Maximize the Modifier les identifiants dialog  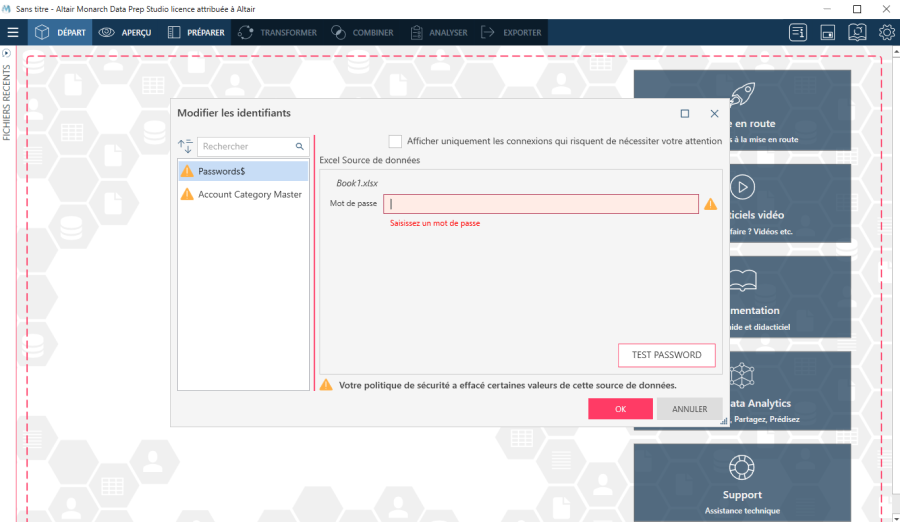[685, 113]
